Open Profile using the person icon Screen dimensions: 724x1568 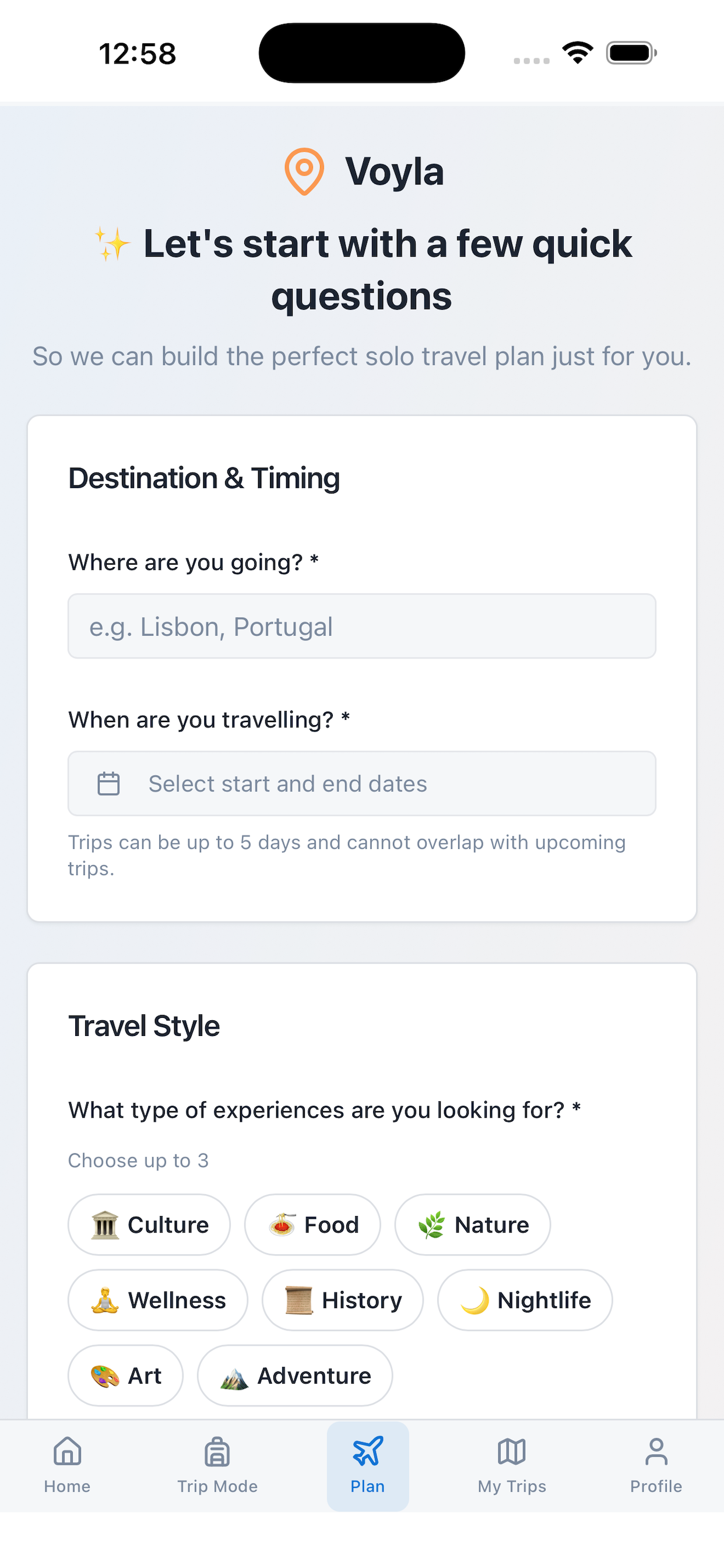[656, 1452]
